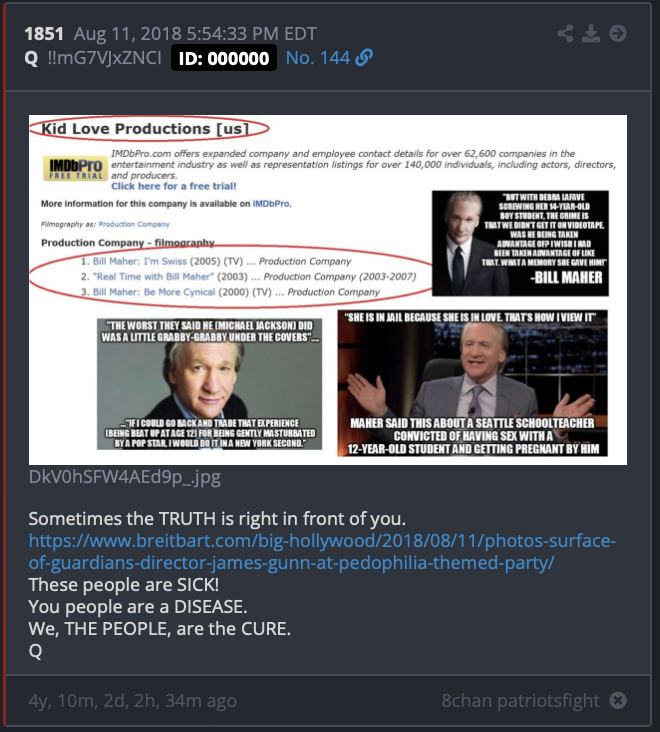Open post No. 144 link
The image size is (660, 732).
318,58
